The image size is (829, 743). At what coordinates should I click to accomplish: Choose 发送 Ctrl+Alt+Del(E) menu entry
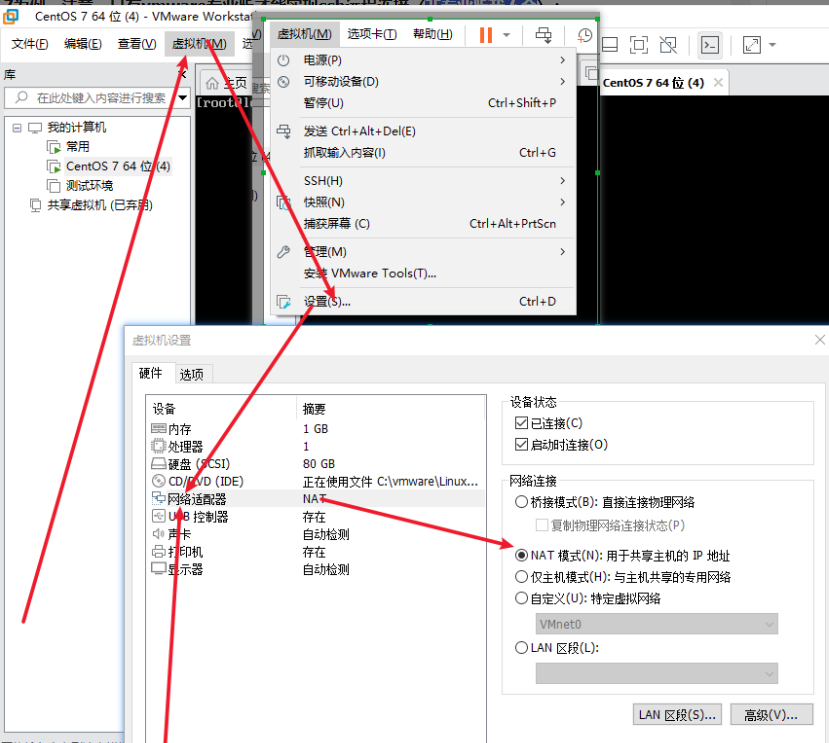tap(423, 131)
